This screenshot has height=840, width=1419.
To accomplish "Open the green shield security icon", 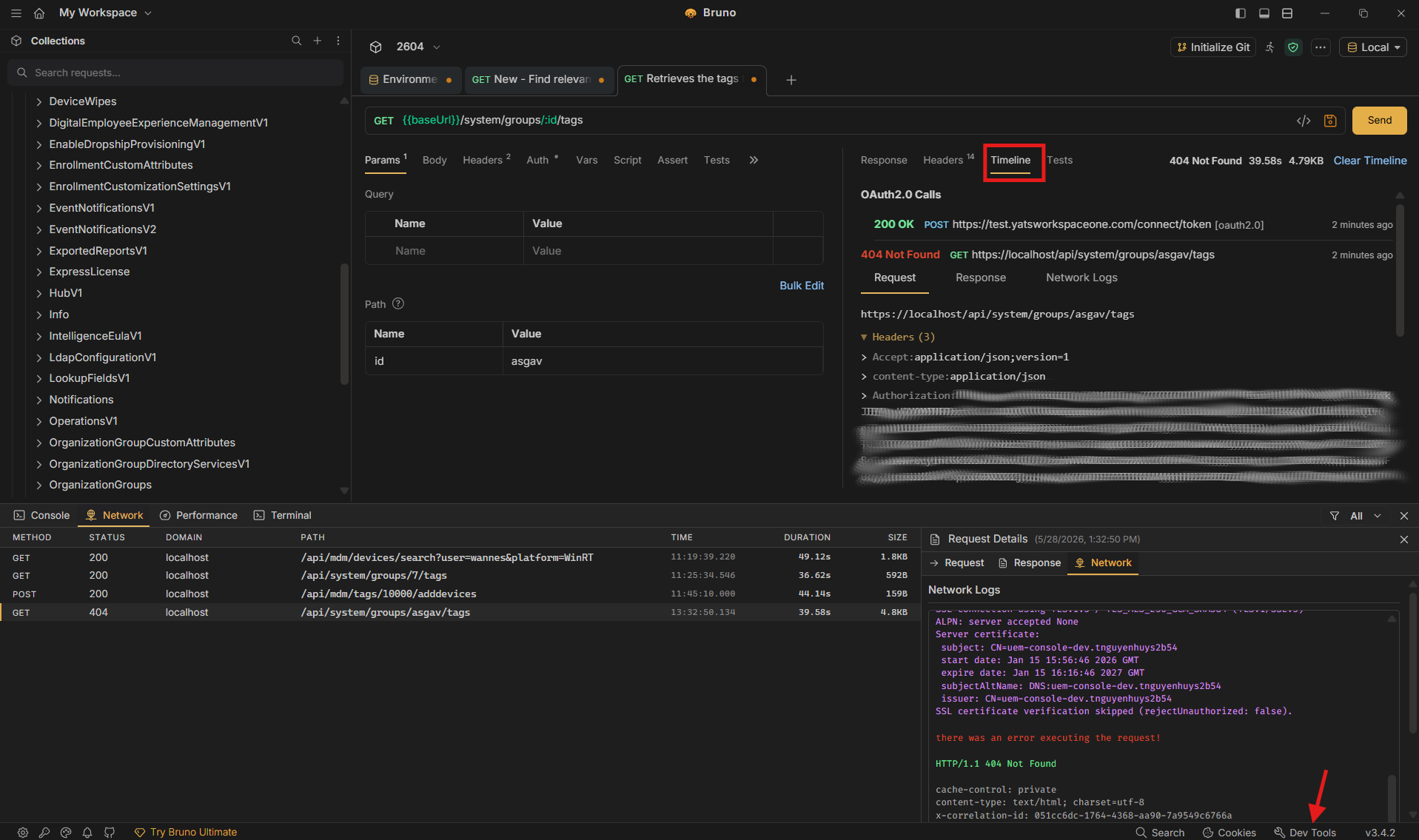I will pyautogui.click(x=1293, y=47).
